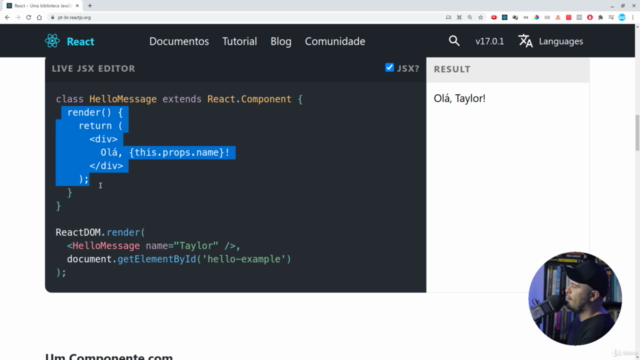Click the 'return (' code line
The width and height of the screenshot is (640, 360).
click(100, 126)
